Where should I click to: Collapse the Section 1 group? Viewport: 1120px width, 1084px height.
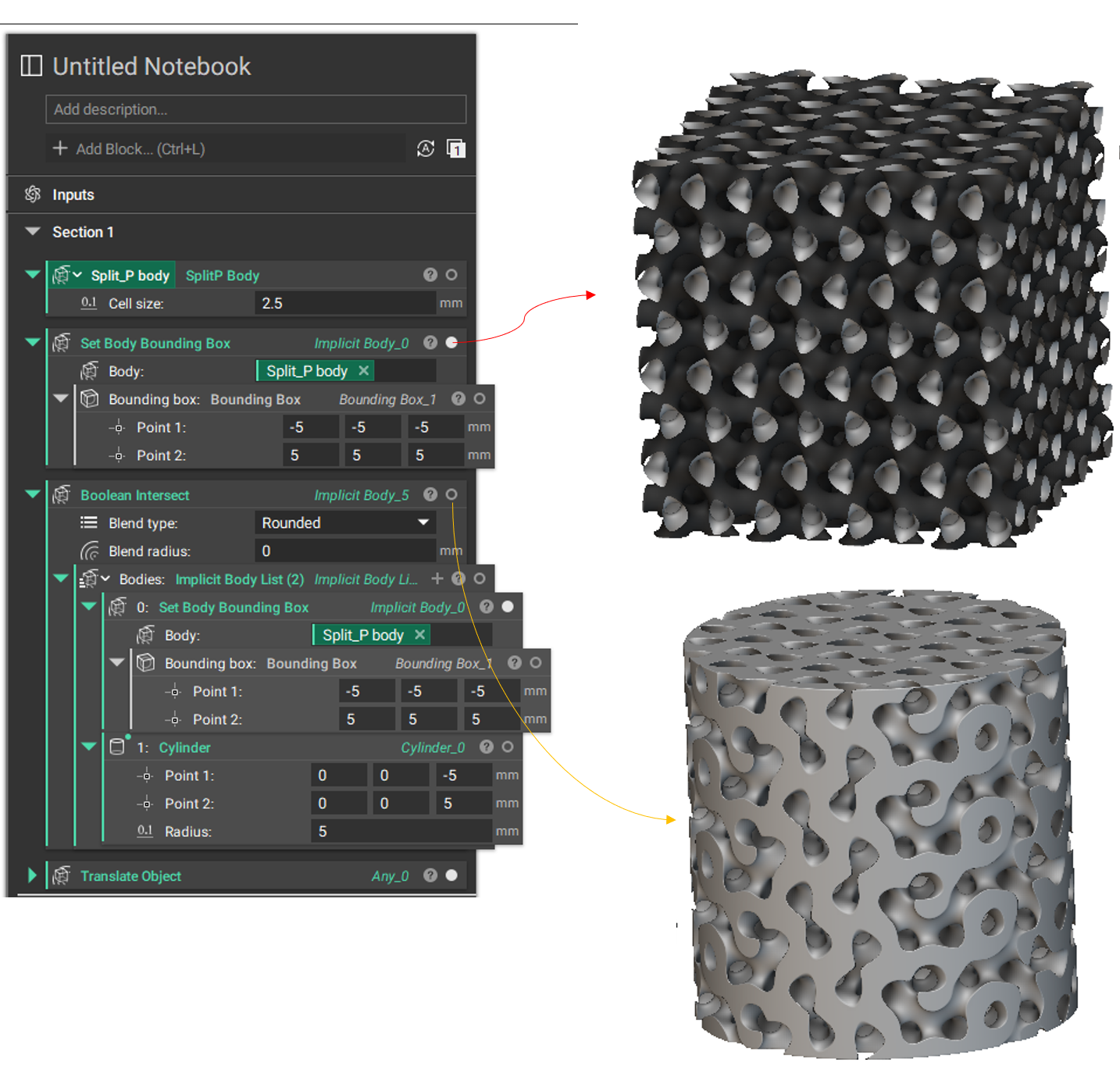(x=32, y=231)
